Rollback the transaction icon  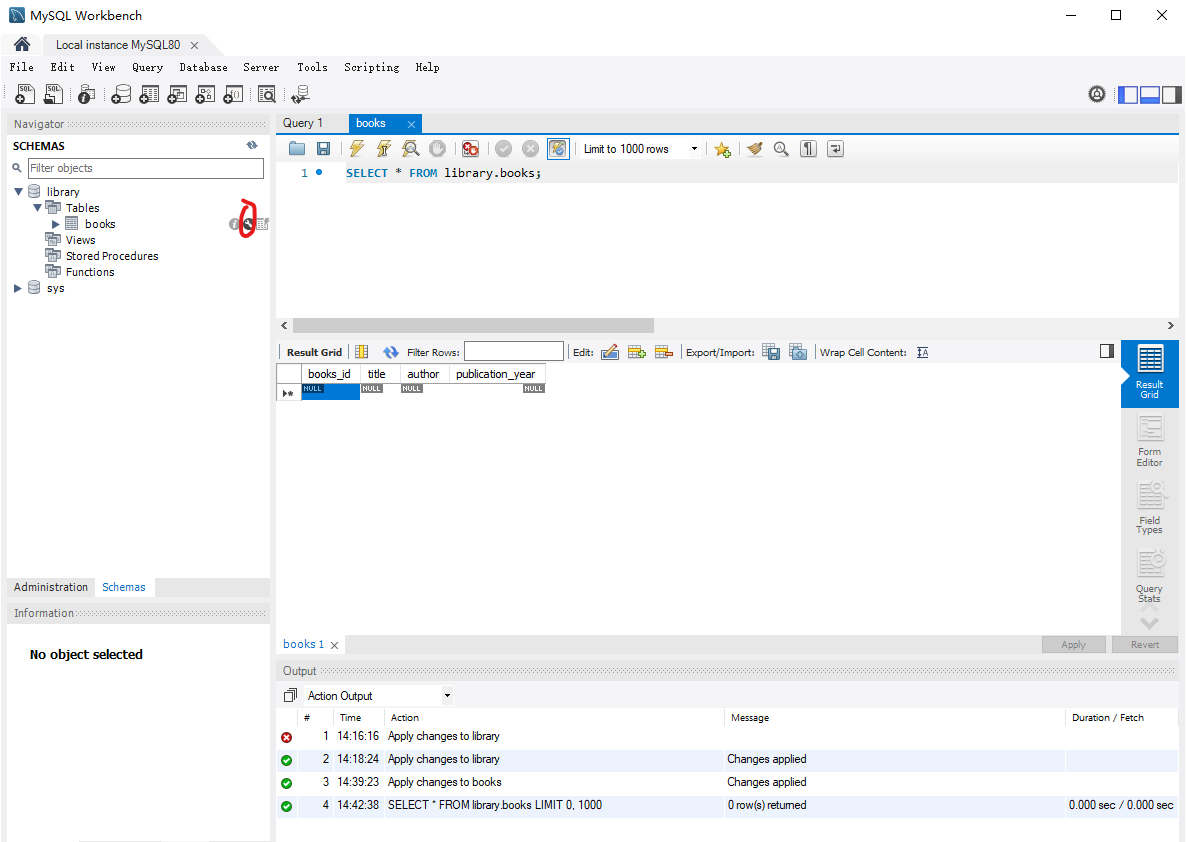(530, 149)
